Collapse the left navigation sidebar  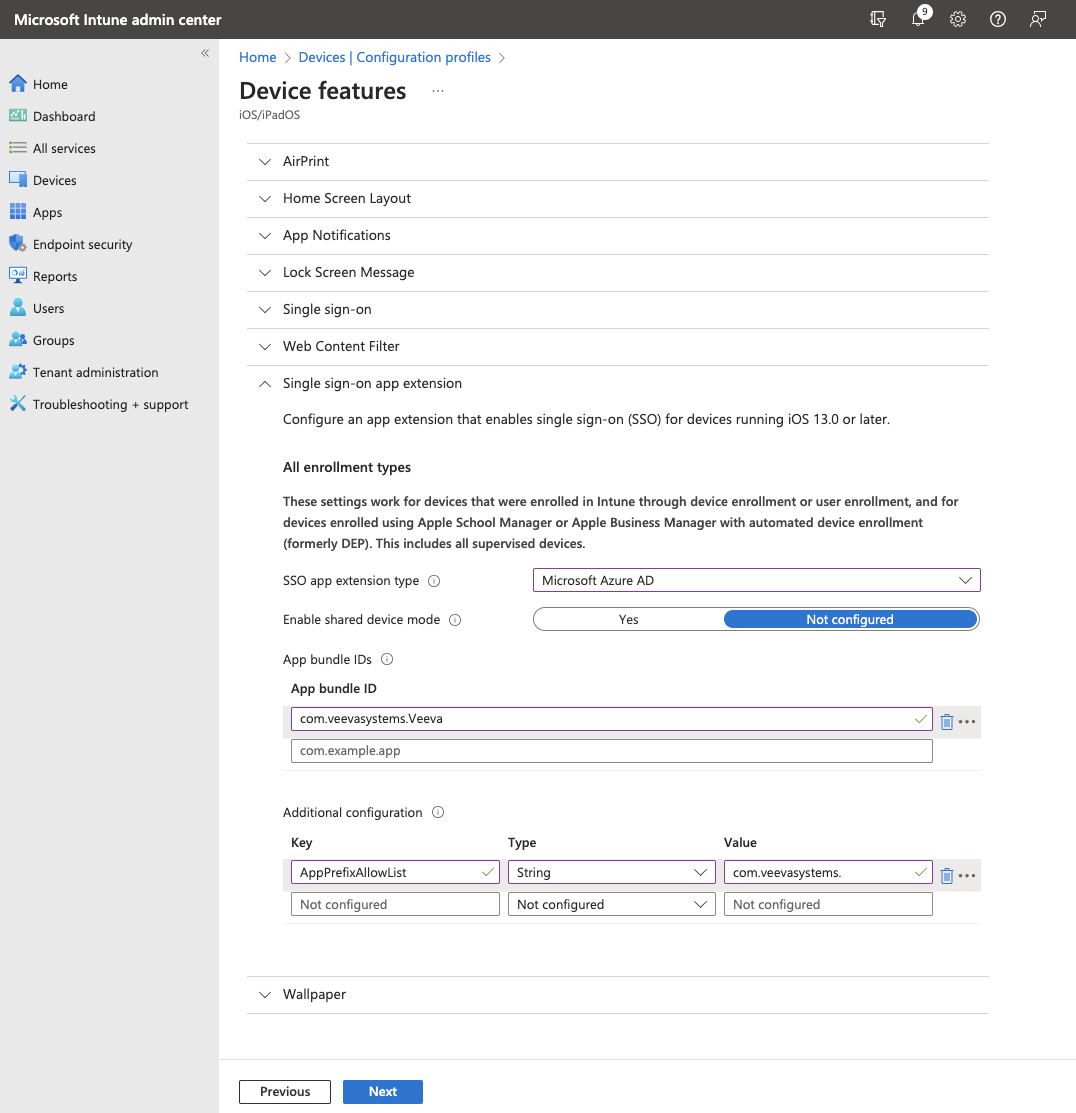(205, 53)
